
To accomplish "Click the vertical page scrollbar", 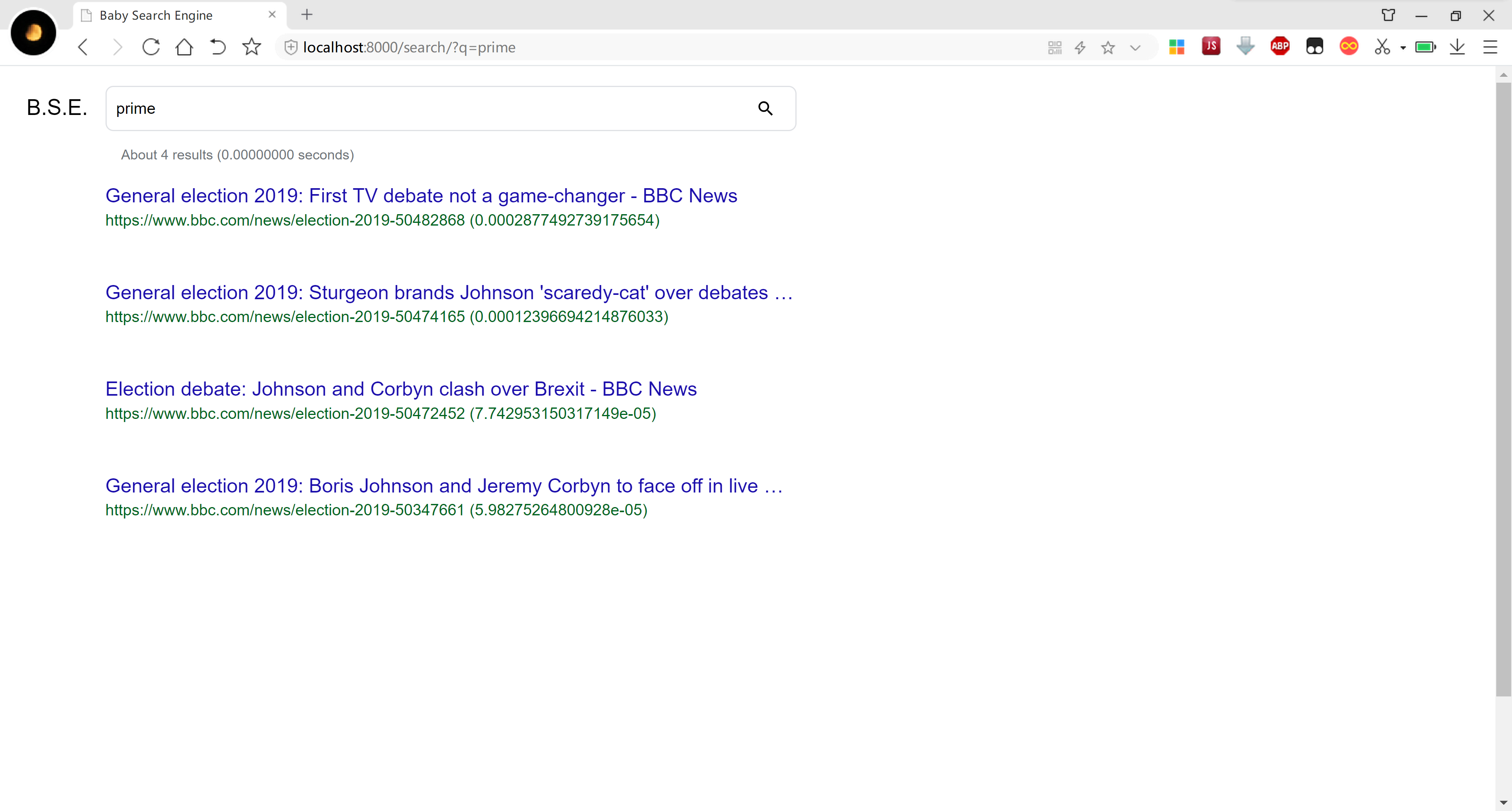I will [x=1503, y=387].
